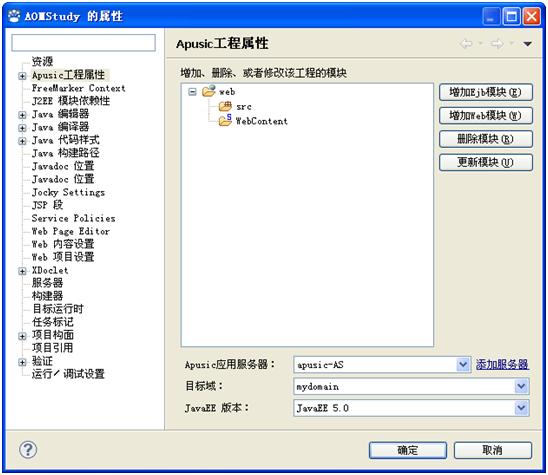548x475 pixels.
Task: Select 构建器 in the tree
Action: [x=48, y=296]
